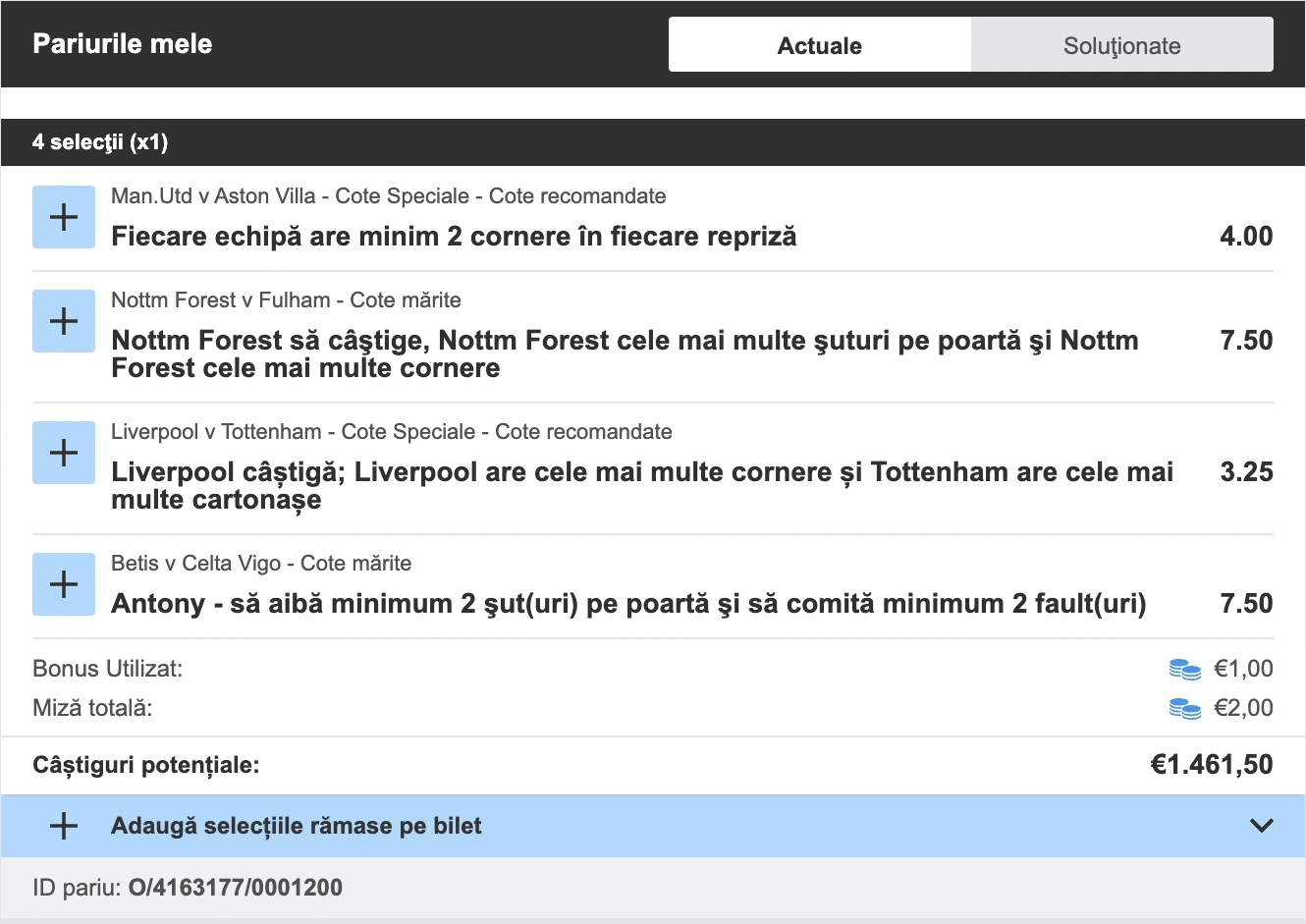Click the coins icon next to Bonus Utilizat
The width and height of the screenshot is (1306, 924).
[1184, 669]
